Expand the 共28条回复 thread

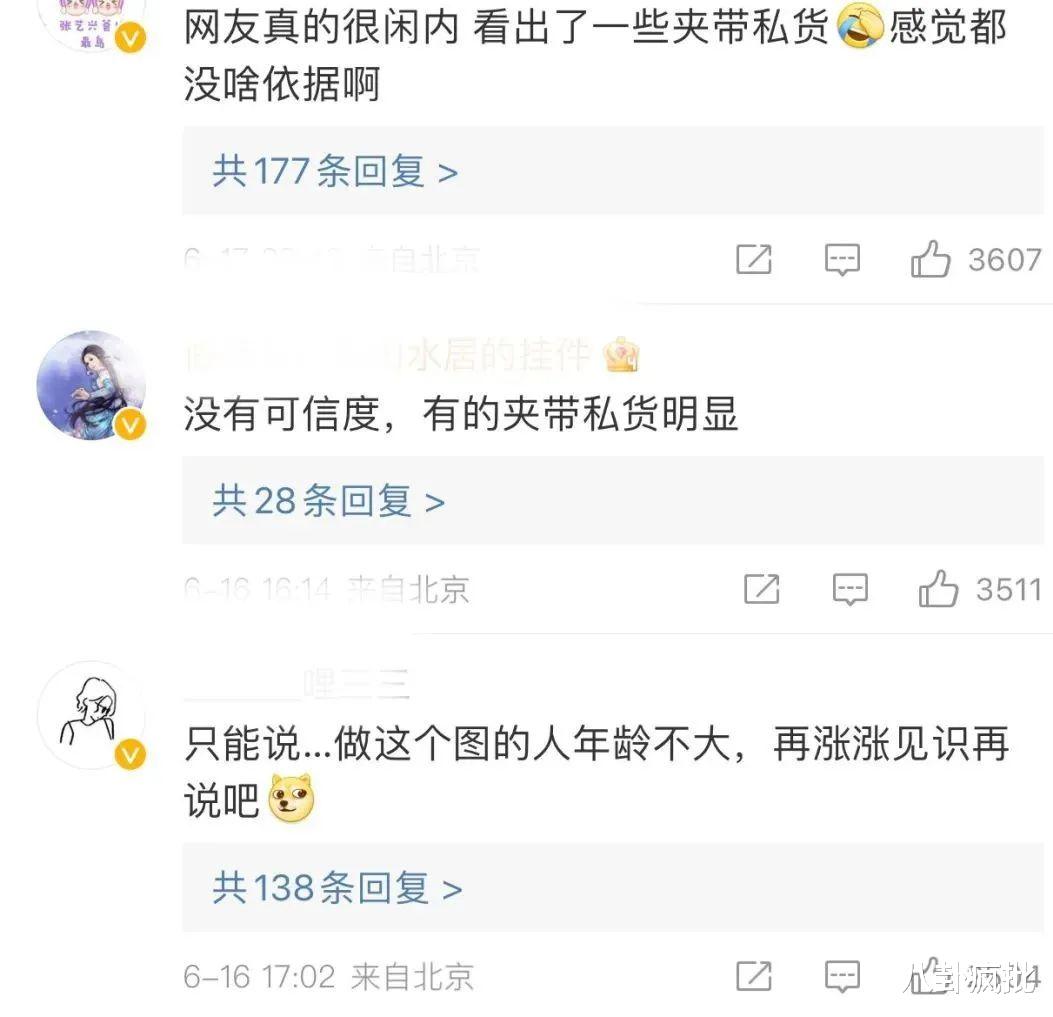tap(328, 501)
